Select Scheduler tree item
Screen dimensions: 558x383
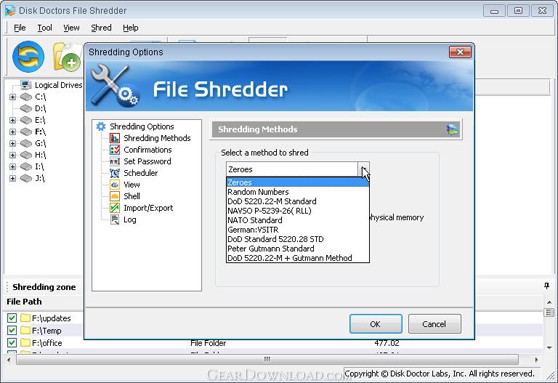pos(141,173)
